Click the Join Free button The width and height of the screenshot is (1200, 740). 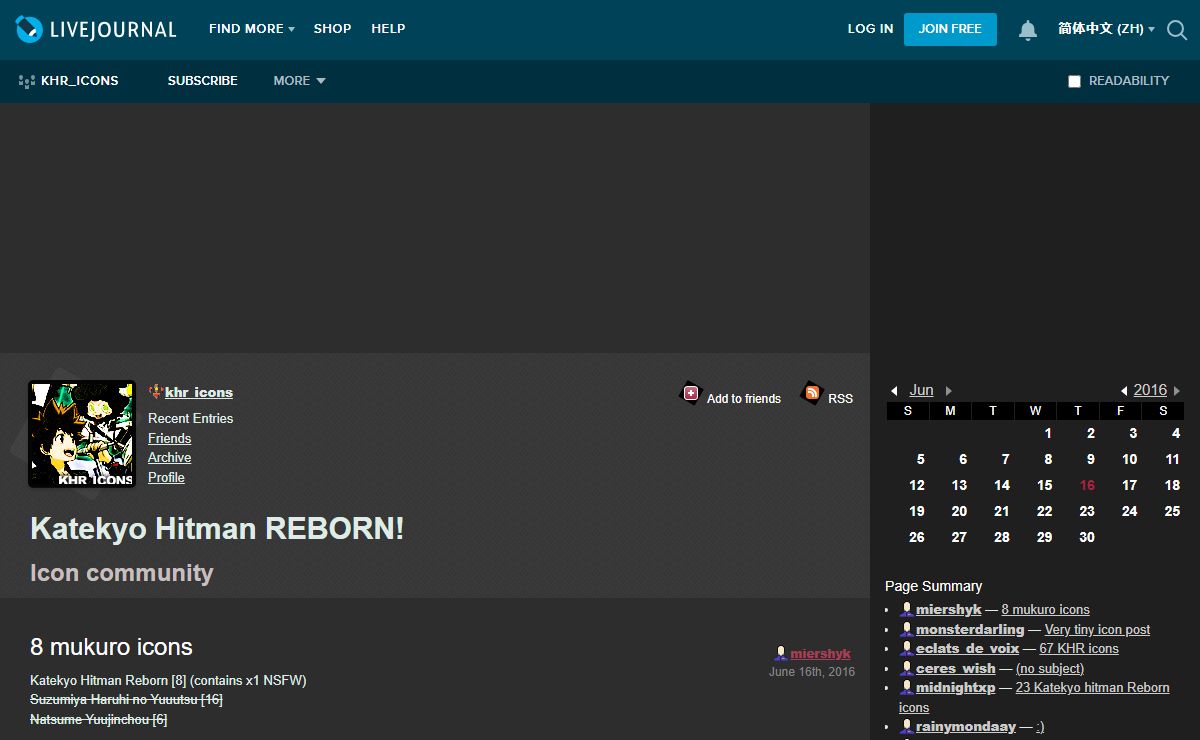coord(950,29)
